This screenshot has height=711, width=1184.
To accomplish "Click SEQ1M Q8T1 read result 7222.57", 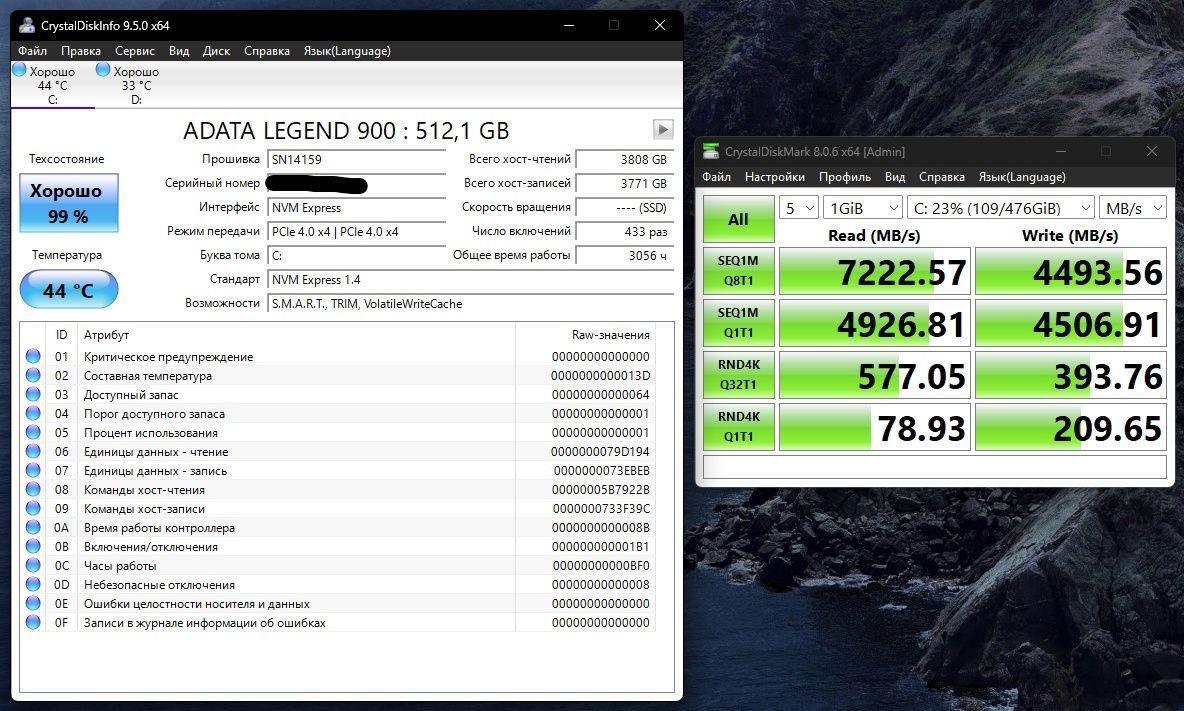I will 874,271.
